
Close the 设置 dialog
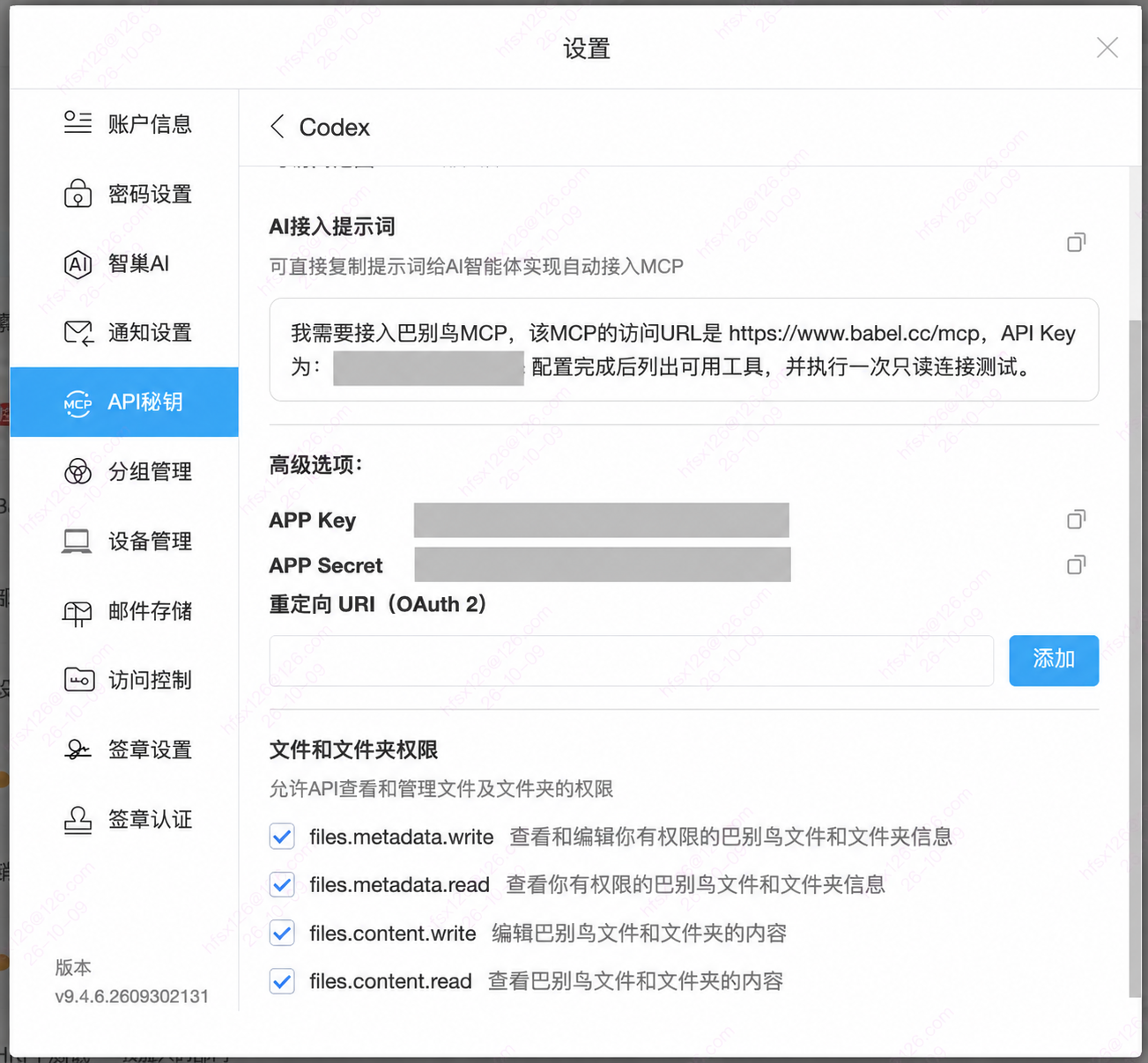coord(1107,48)
